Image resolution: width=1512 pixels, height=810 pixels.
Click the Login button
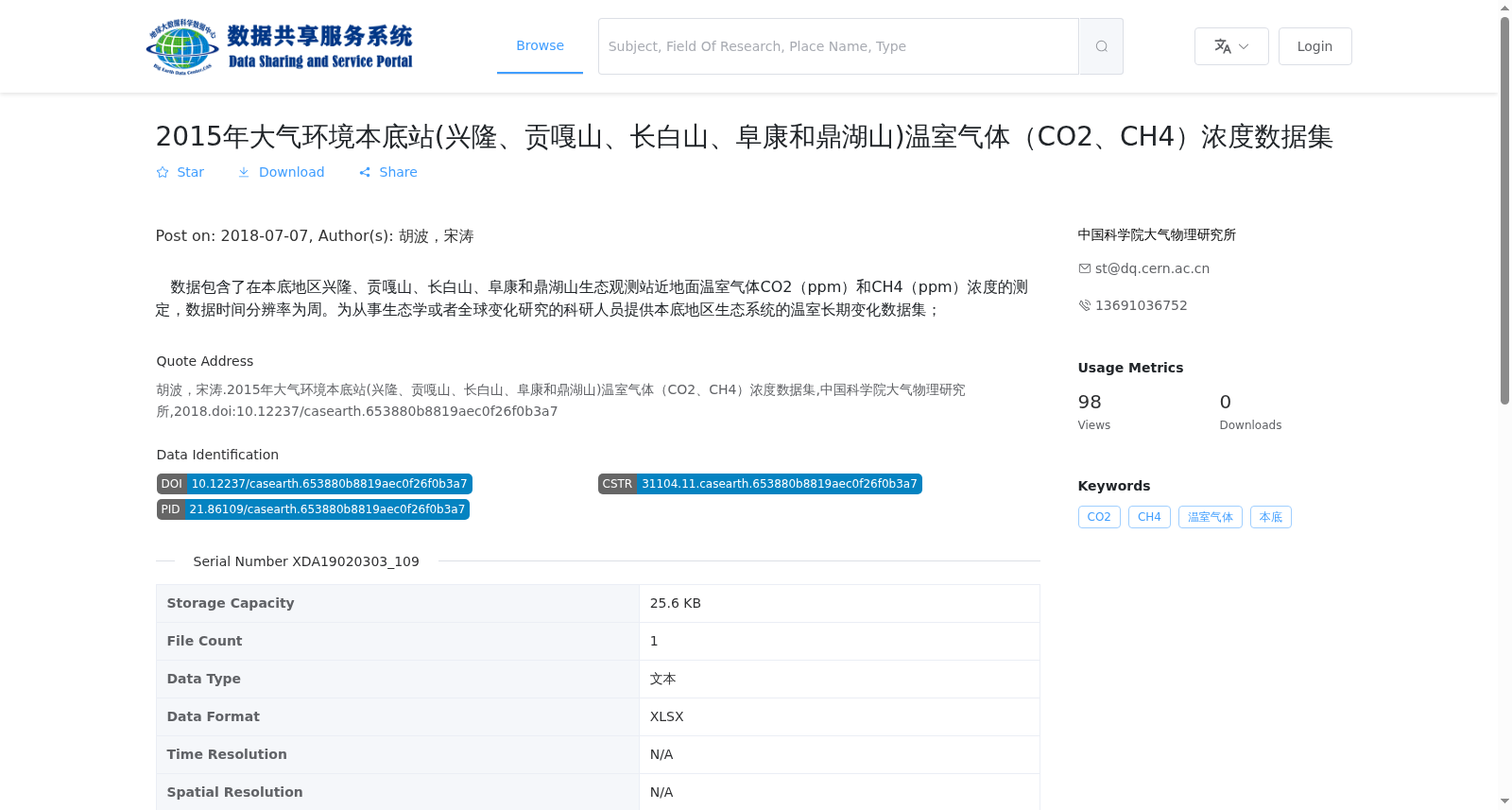1314,46
